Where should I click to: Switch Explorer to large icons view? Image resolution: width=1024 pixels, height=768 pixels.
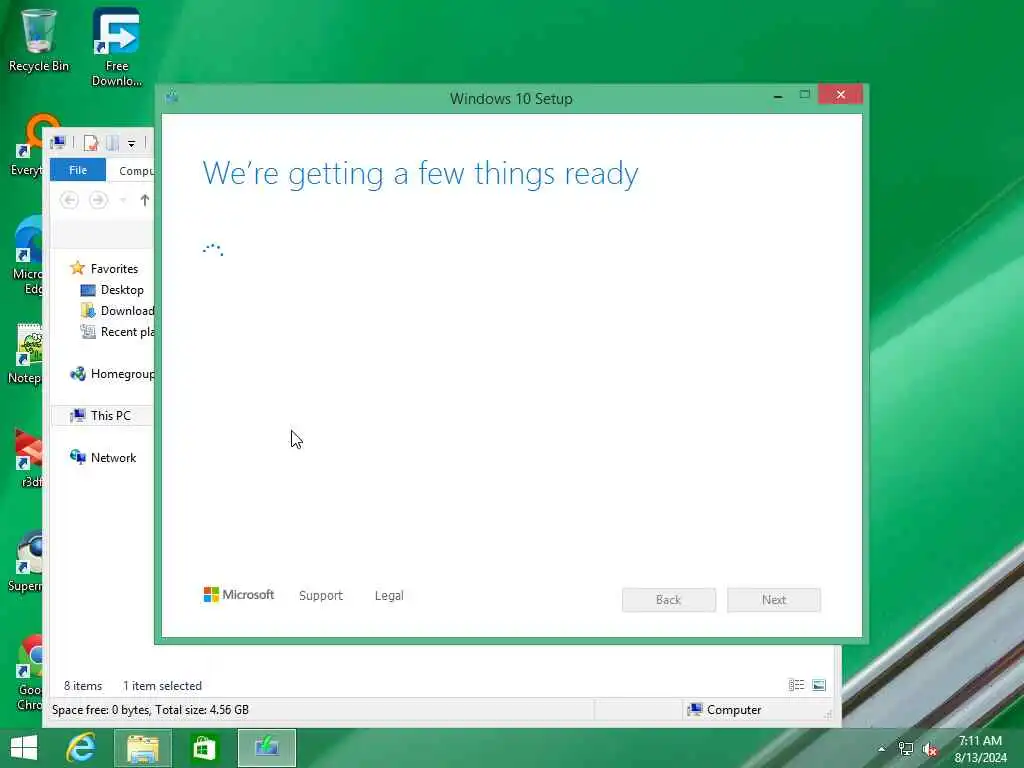[819, 685]
